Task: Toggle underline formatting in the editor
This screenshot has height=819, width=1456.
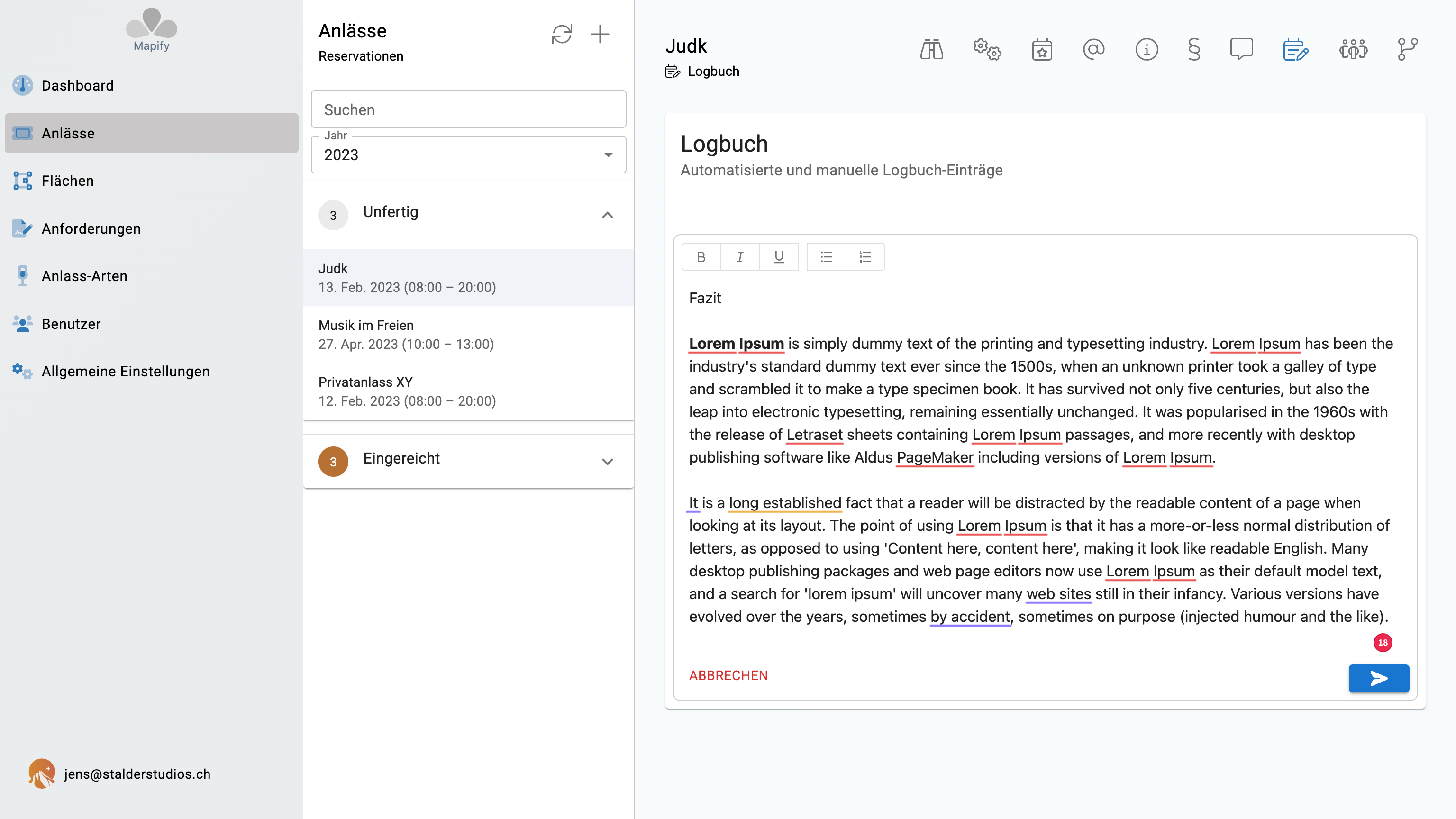Action: click(x=779, y=256)
